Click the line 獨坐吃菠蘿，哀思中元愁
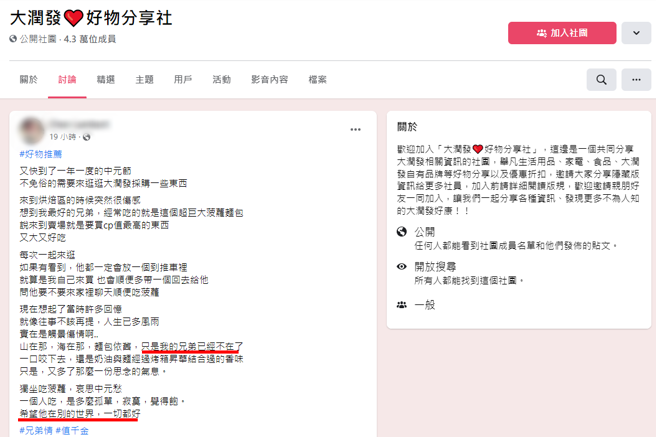Image resolution: width=656 pixels, height=437 pixels. 71,388
